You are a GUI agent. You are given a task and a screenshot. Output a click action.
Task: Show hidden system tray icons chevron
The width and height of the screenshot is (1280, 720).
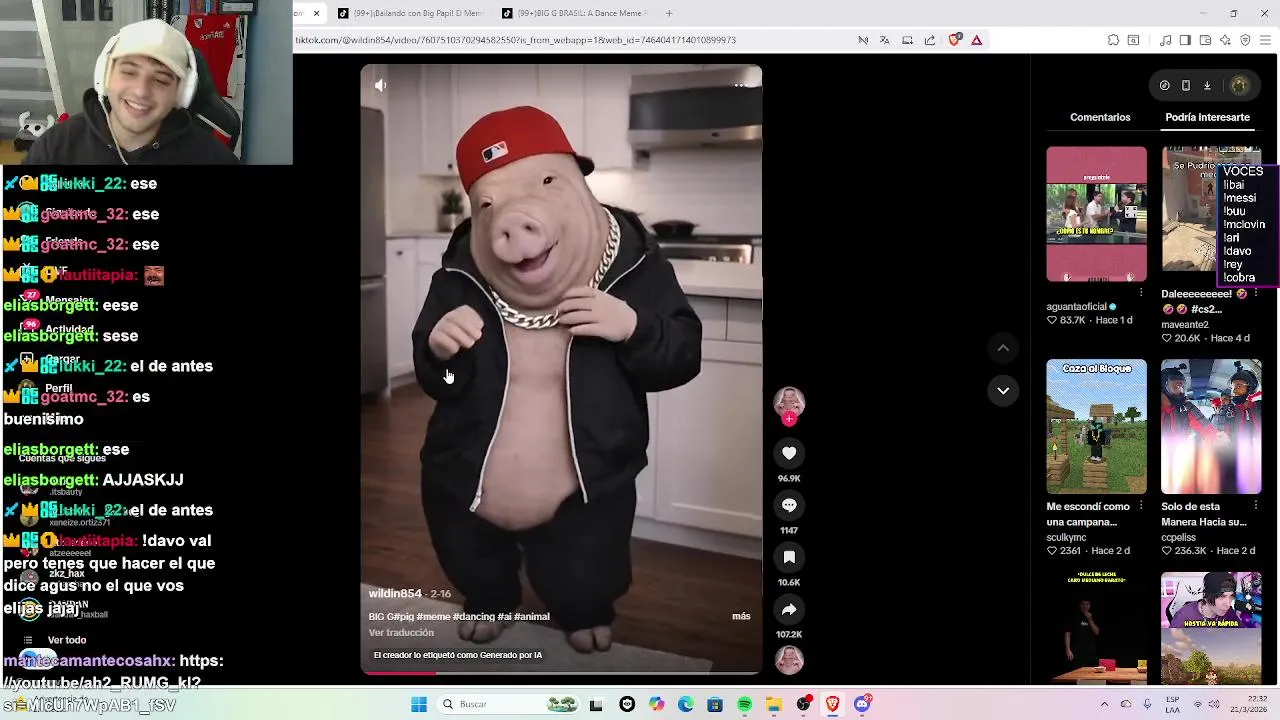pyautogui.click(x=1104, y=704)
